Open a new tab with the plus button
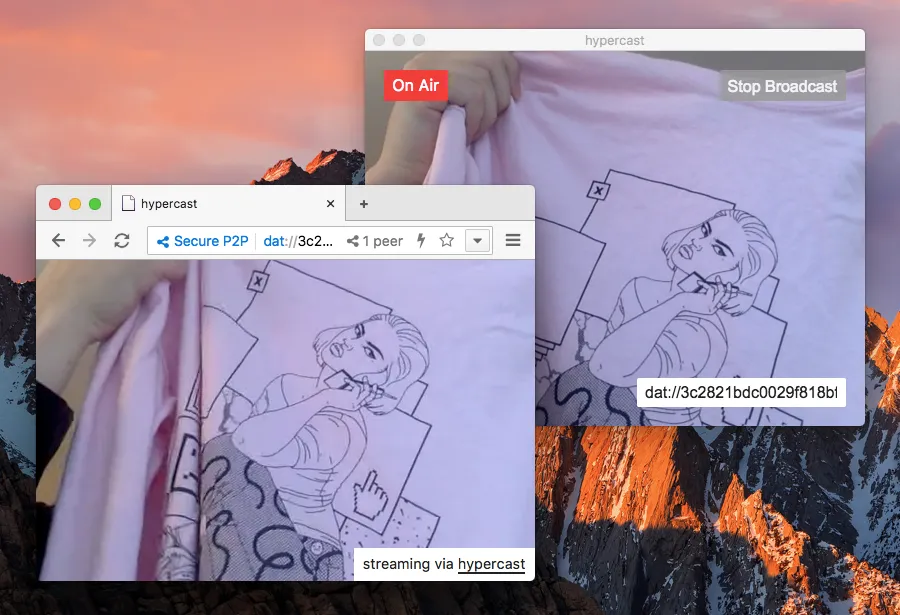Viewport: 900px width, 615px height. pos(363,203)
